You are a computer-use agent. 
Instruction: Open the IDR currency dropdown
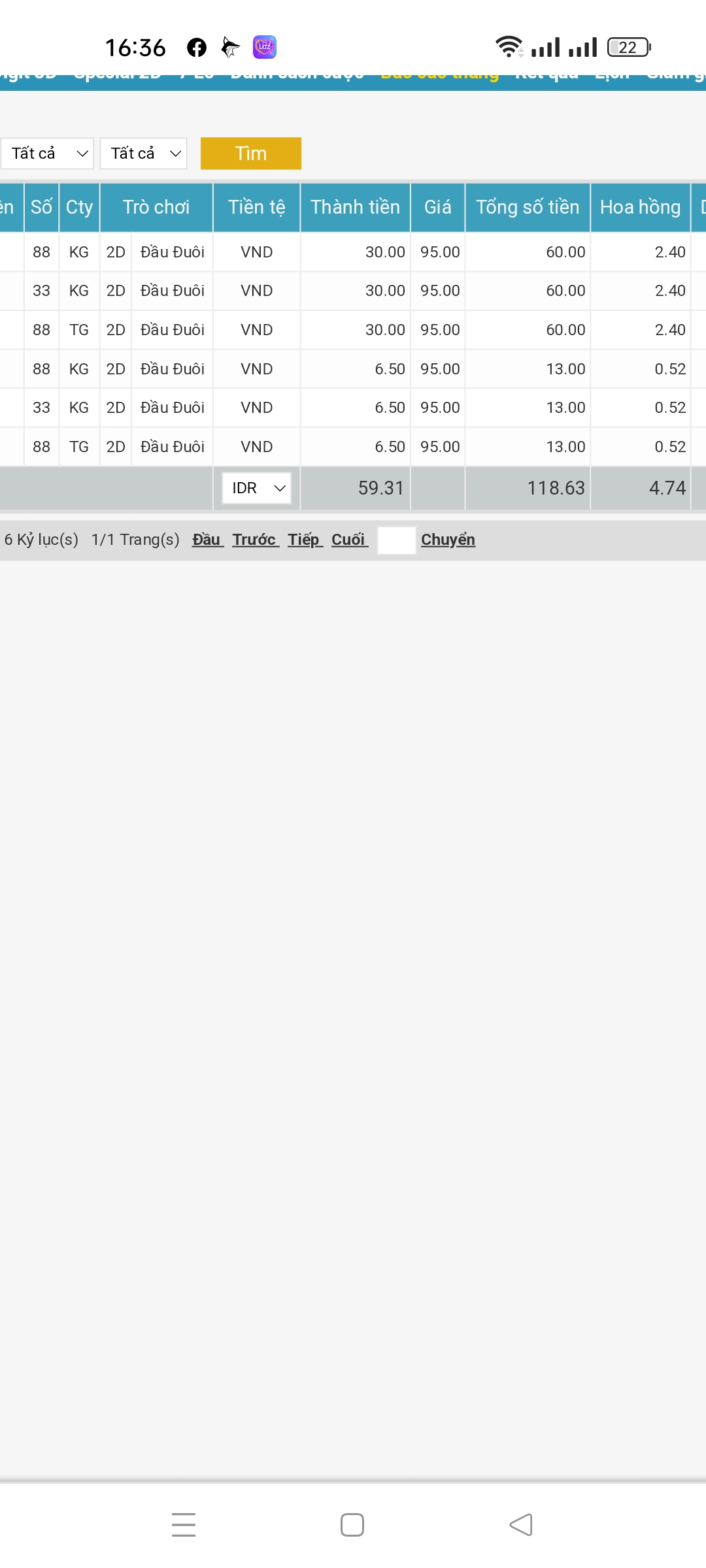(256, 488)
